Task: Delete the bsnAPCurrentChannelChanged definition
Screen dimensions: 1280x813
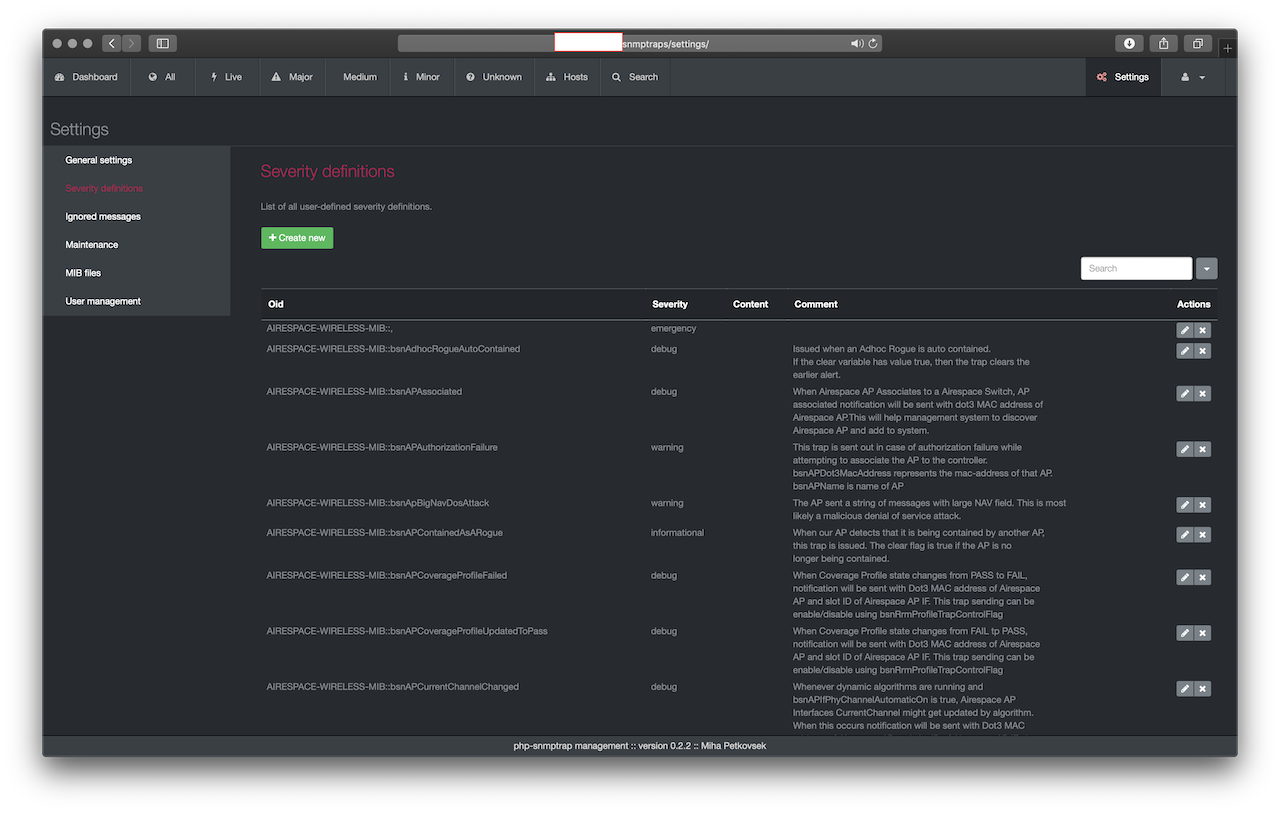Action: 1203,689
